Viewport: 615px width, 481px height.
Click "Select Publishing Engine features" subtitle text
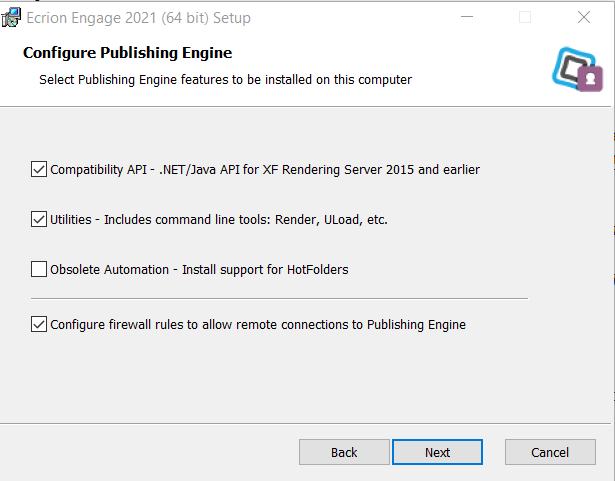pos(226,80)
